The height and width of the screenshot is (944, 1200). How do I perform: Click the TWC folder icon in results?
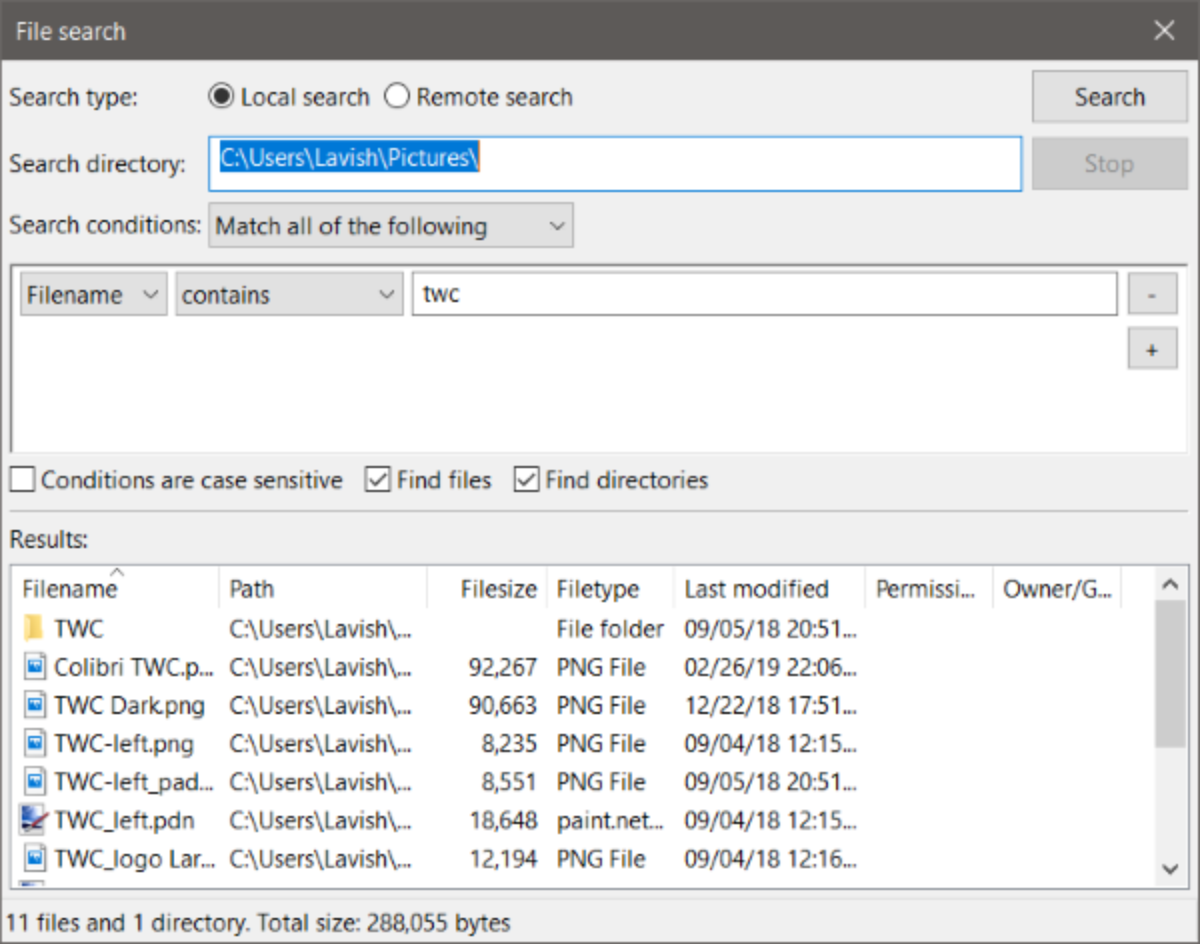tap(35, 629)
